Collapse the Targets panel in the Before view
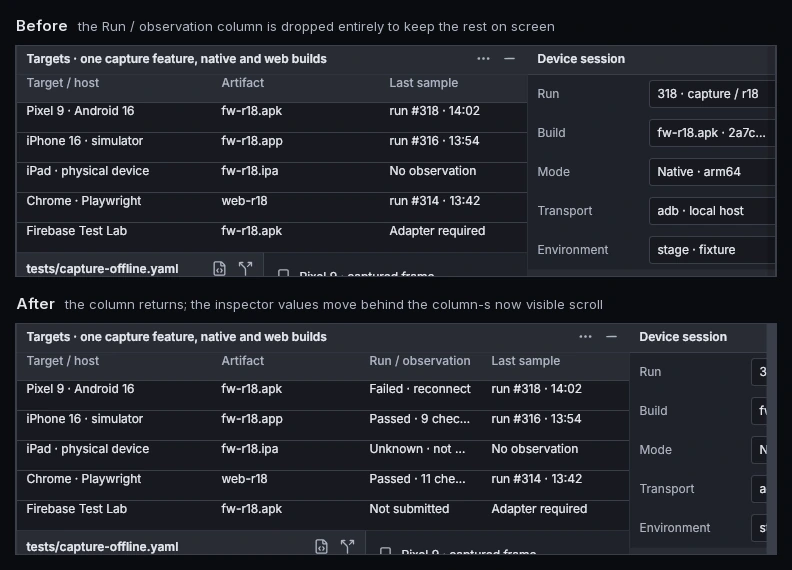The height and width of the screenshot is (570, 792). pyautogui.click(x=509, y=59)
